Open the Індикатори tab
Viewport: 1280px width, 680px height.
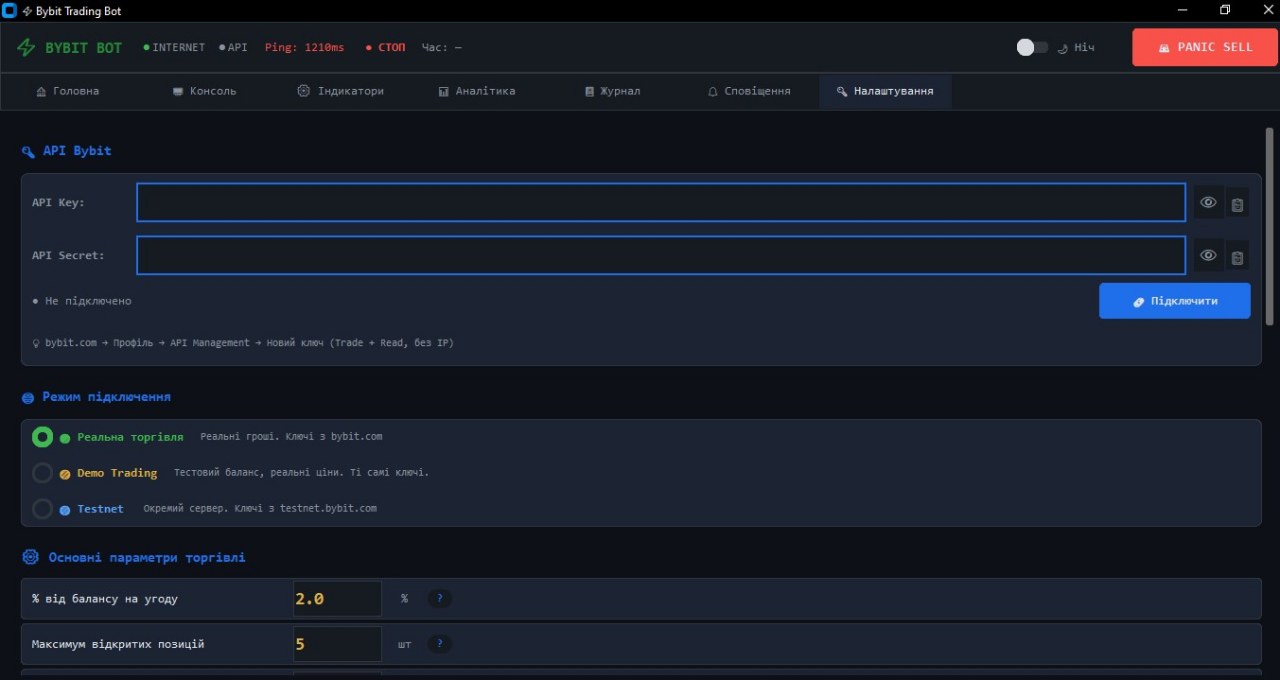click(x=340, y=91)
